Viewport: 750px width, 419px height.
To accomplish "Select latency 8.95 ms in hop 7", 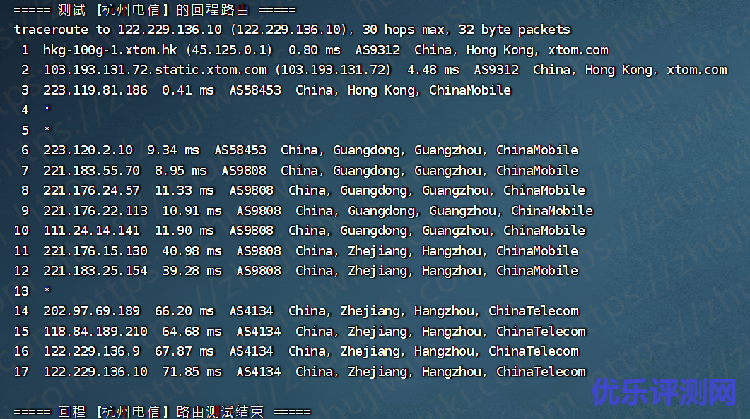I will coord(181,171).
